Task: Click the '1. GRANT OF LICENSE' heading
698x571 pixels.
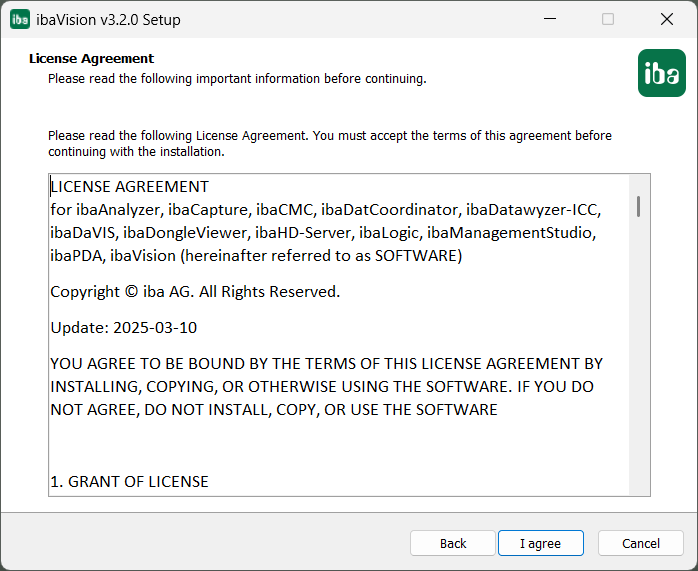Action: [x=130, y=482]
